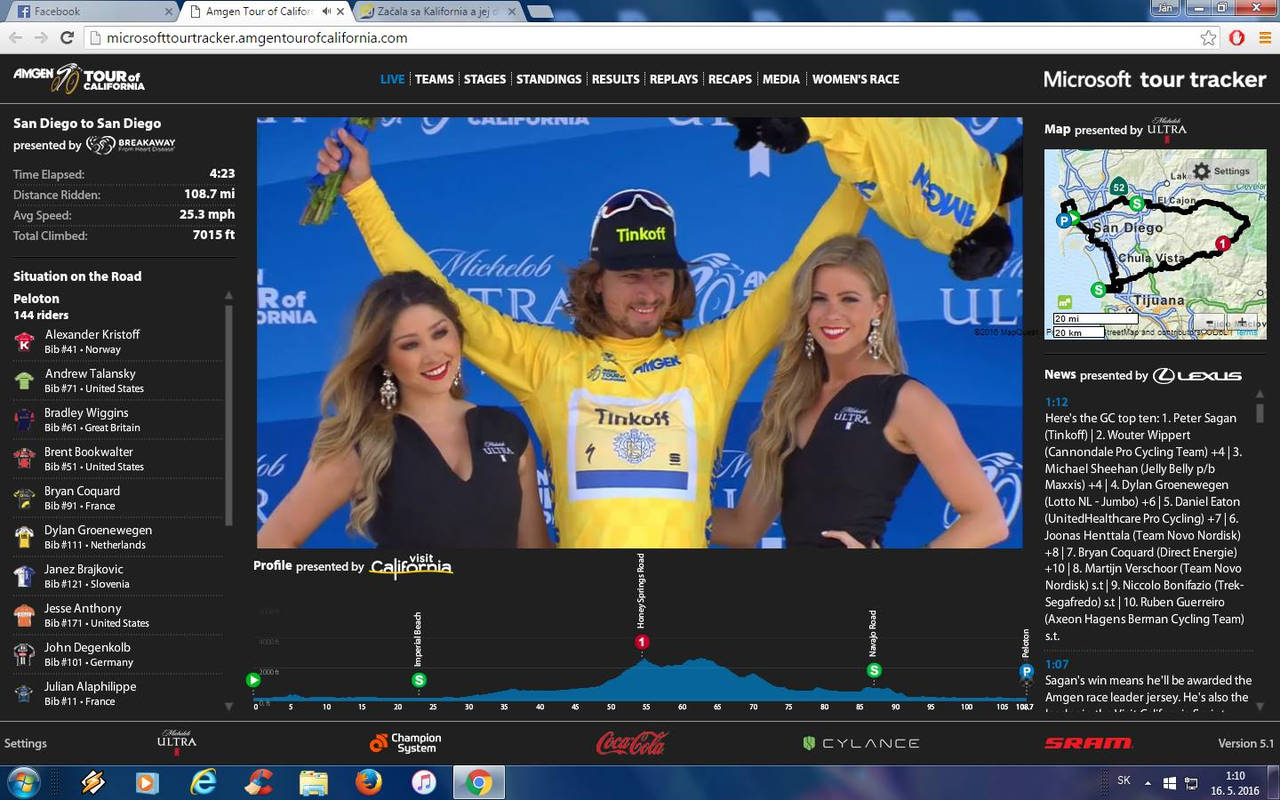Viewport: 1280px width, 800px height.
Task: Click Peloton P marker on profile
Action: pos(1026,671)
